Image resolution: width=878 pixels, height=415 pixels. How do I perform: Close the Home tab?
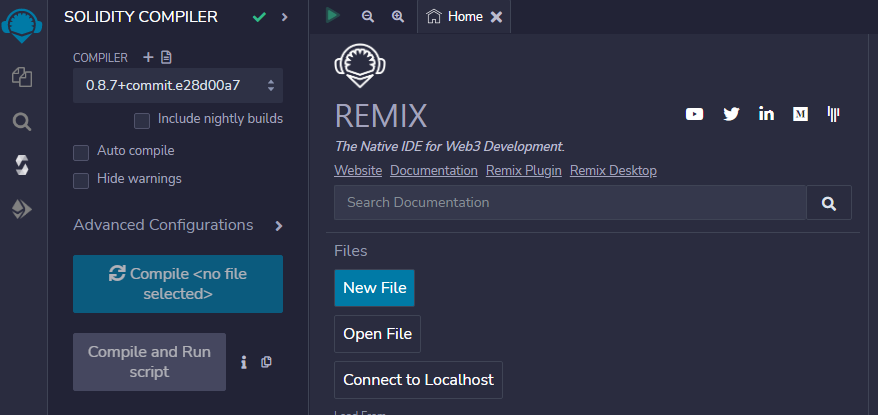(x=496, y=17)
